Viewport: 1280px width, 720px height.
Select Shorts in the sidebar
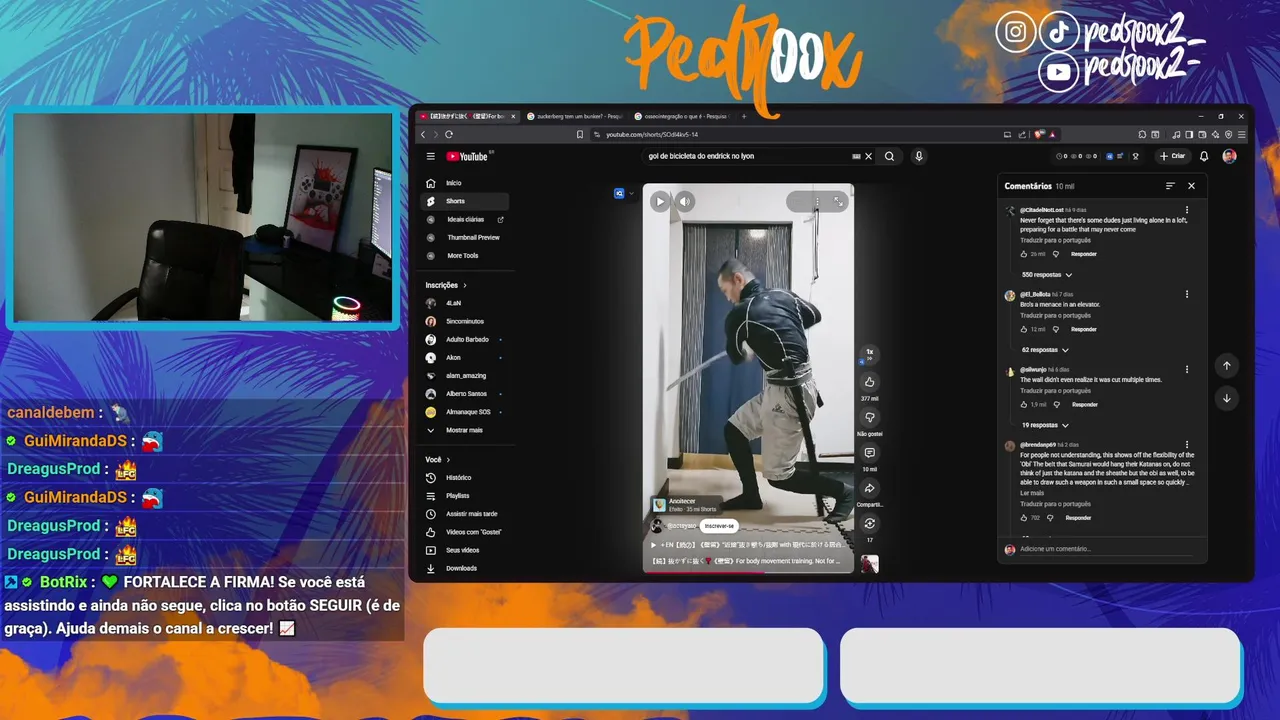click(x=466, y=201)
